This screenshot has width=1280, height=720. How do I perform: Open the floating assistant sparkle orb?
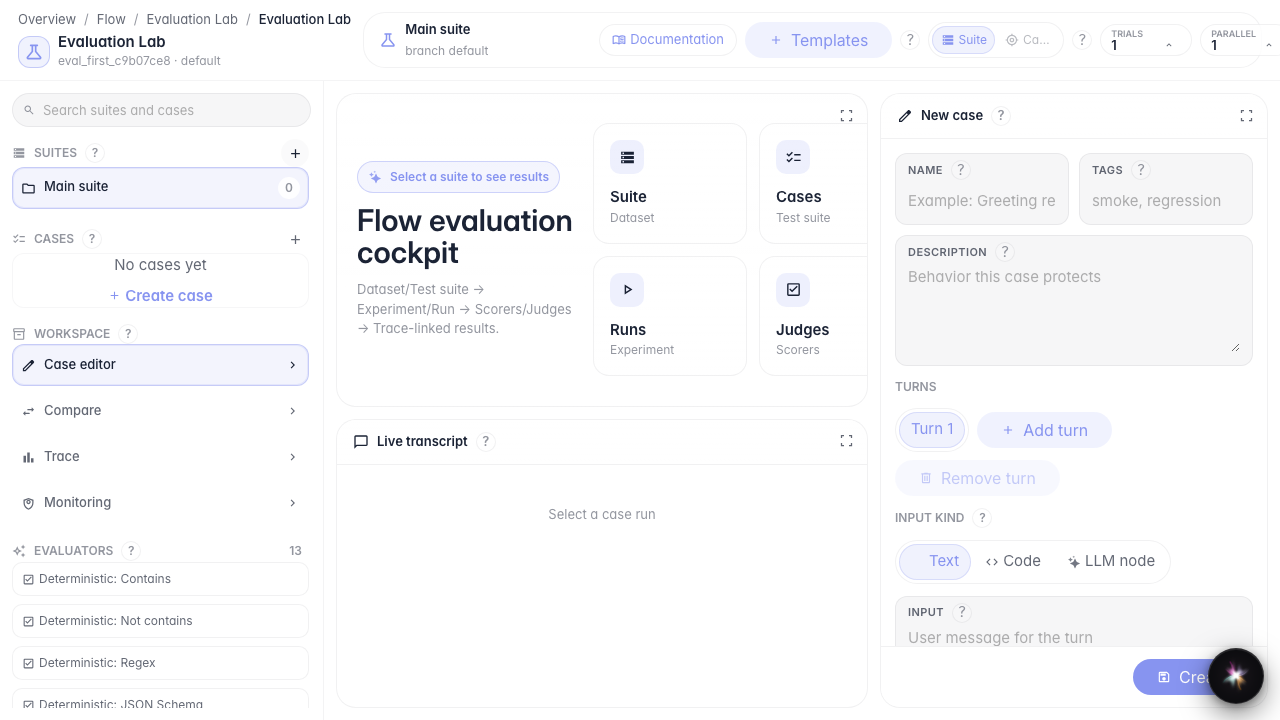(1235, 675)
